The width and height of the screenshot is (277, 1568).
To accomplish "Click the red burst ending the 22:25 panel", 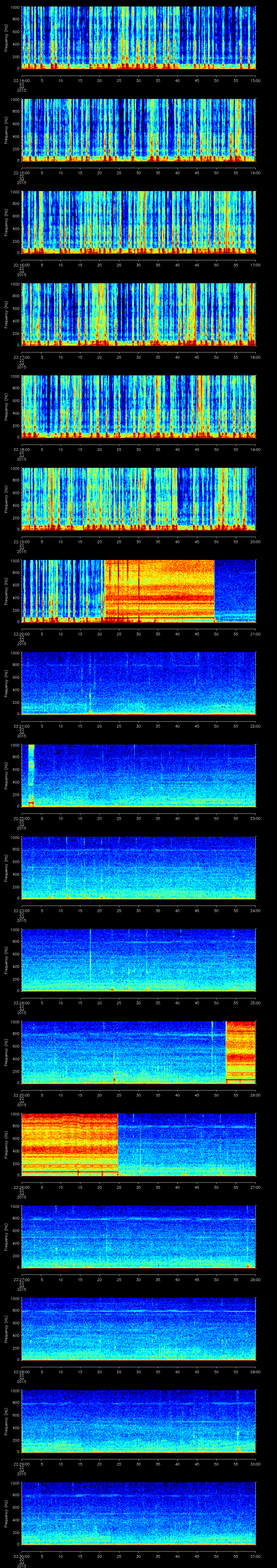I will pyautogui.click(x=240, y=1052).
